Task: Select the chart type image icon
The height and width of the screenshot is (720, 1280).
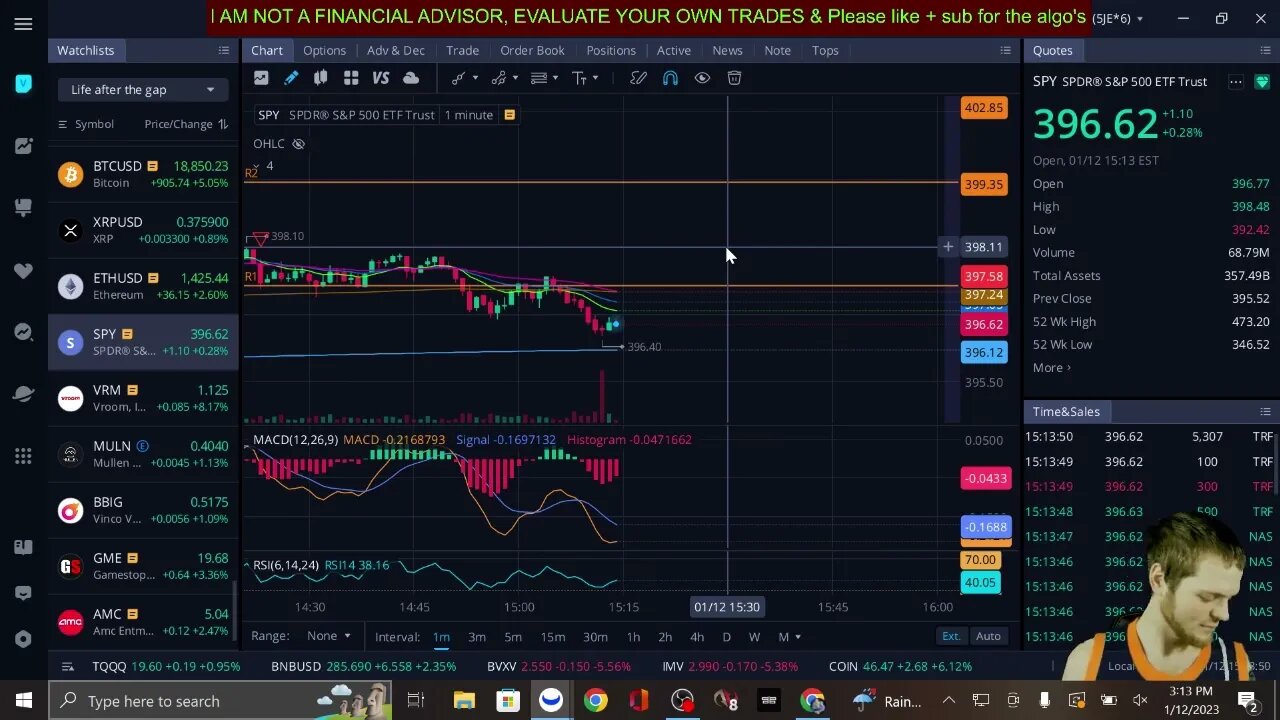Action: tap(261, 78)
